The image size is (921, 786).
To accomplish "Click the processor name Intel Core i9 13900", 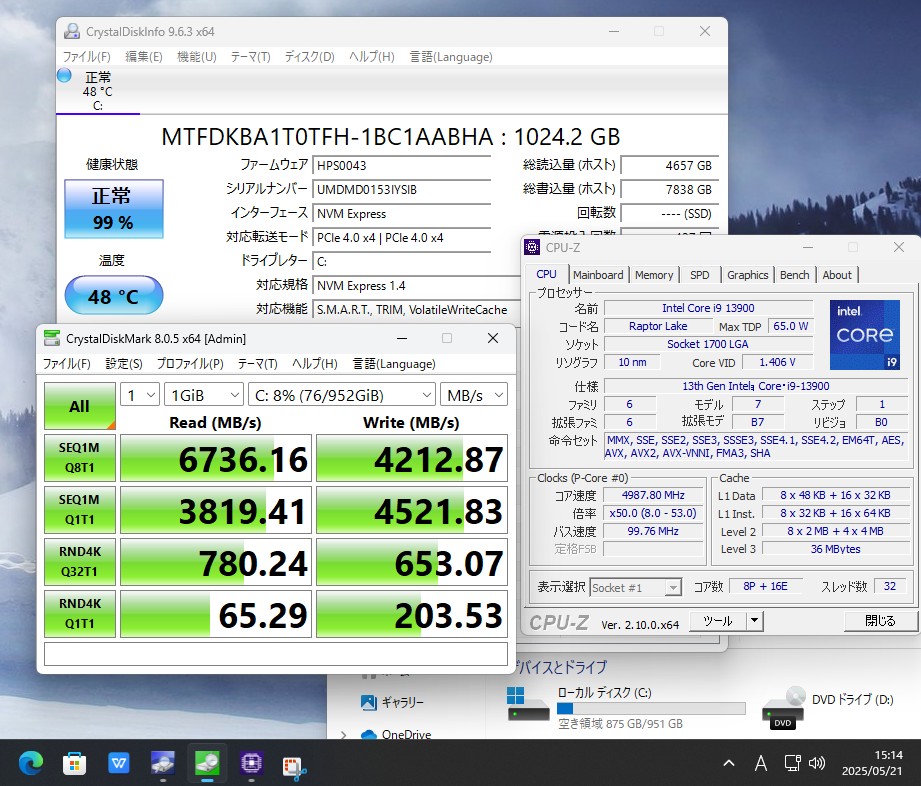I will tap(708, 308).
